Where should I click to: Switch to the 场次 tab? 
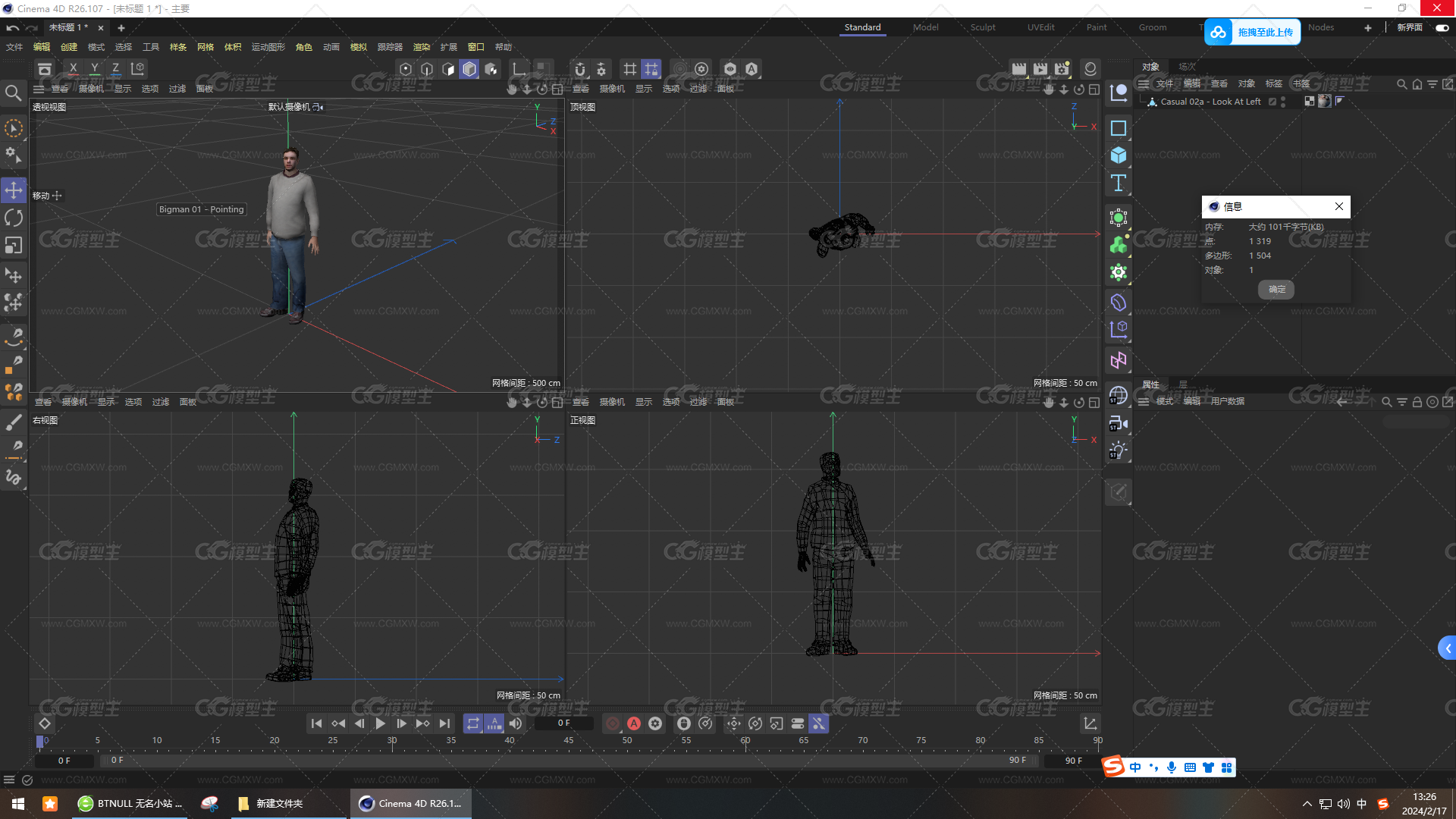pyautogui.click(x=1188, y=67)
